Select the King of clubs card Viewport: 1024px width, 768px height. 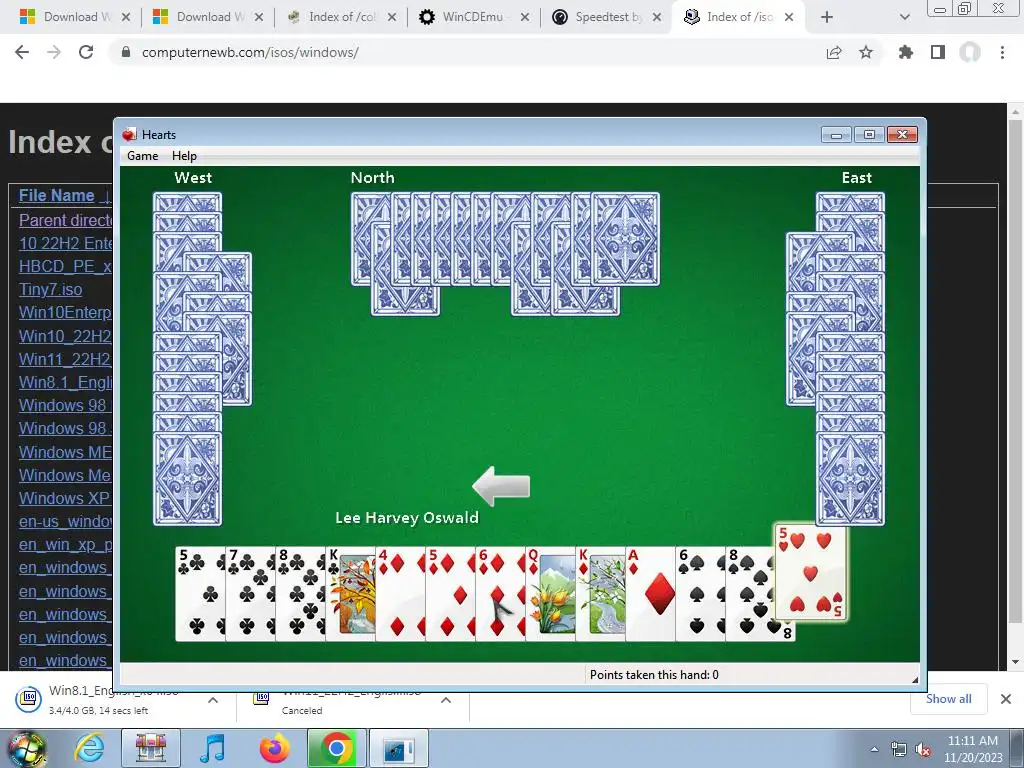tap(351, 594)
